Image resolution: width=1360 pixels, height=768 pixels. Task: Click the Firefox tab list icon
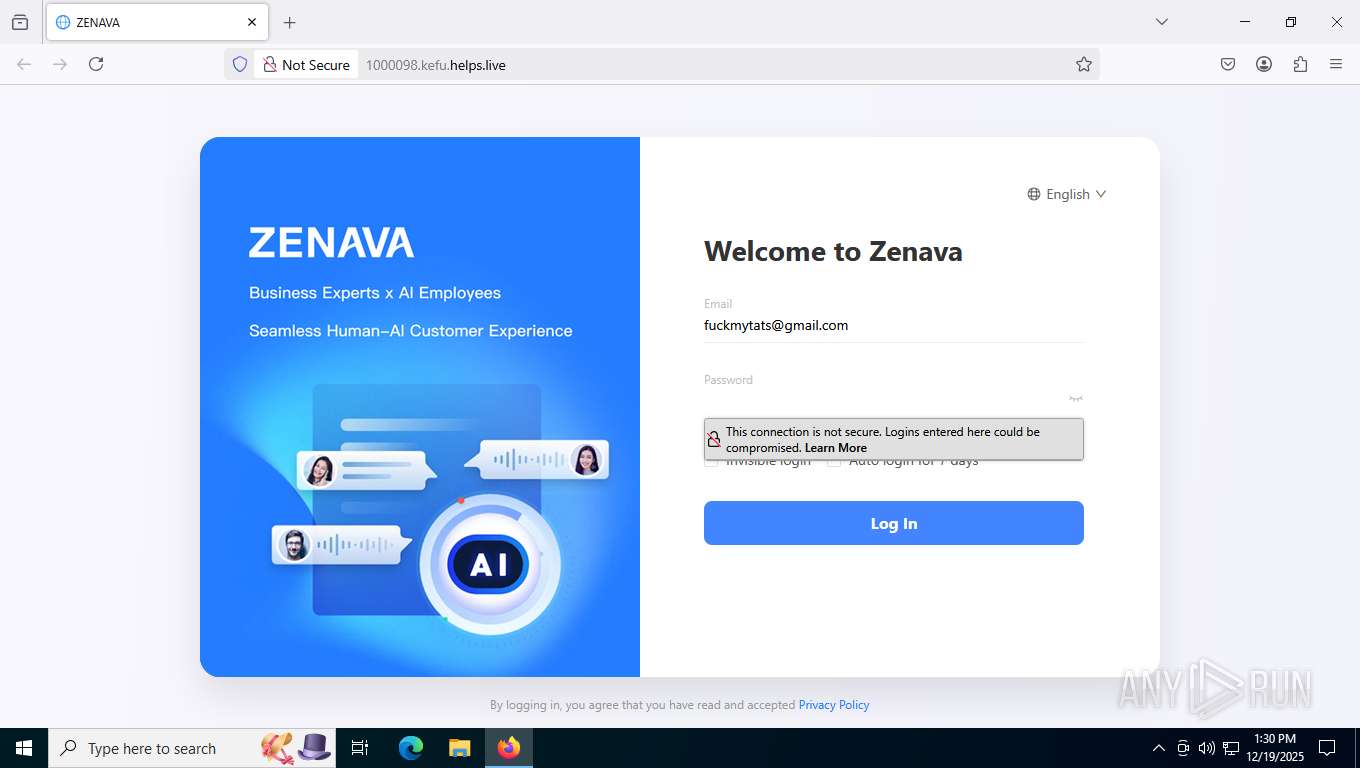click(20, 22)
